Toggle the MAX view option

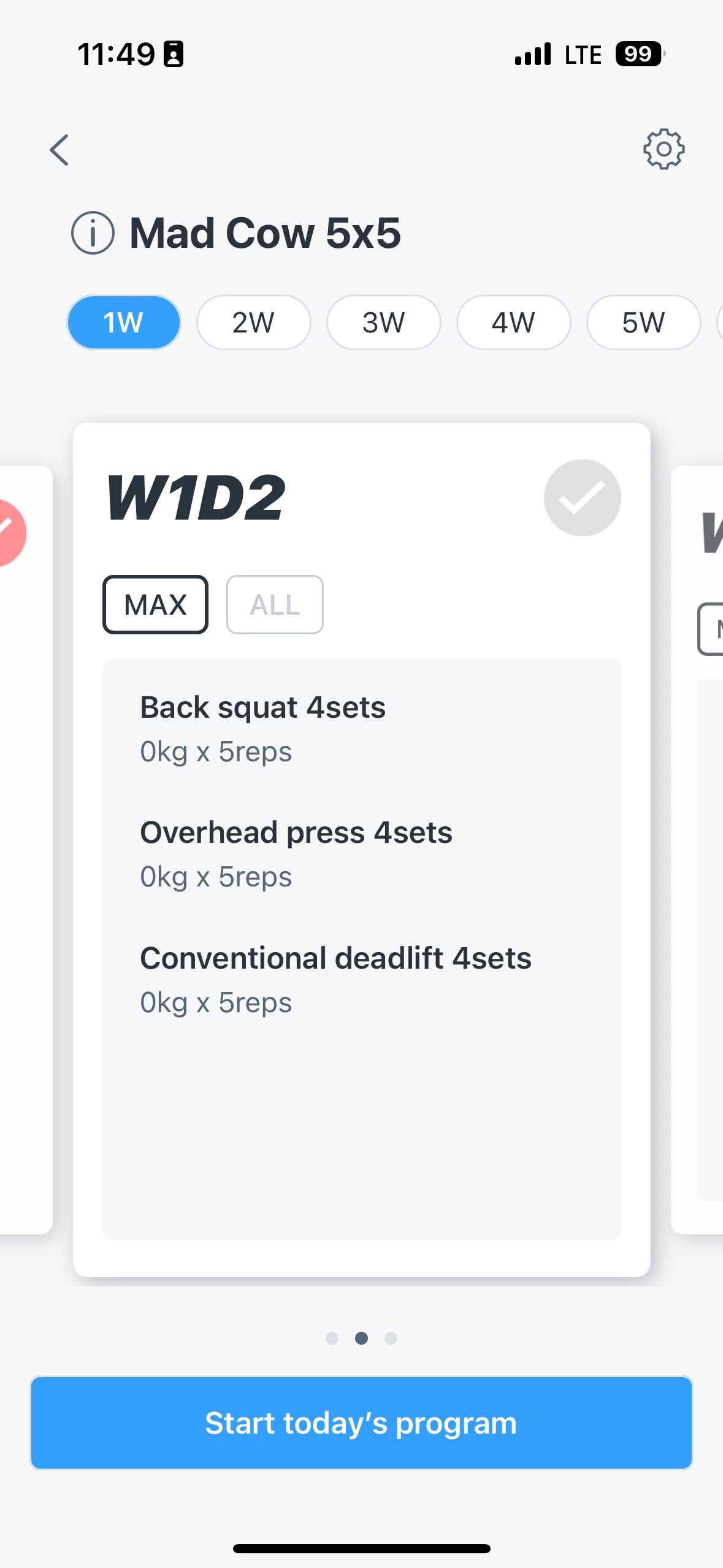pos(155,605)
